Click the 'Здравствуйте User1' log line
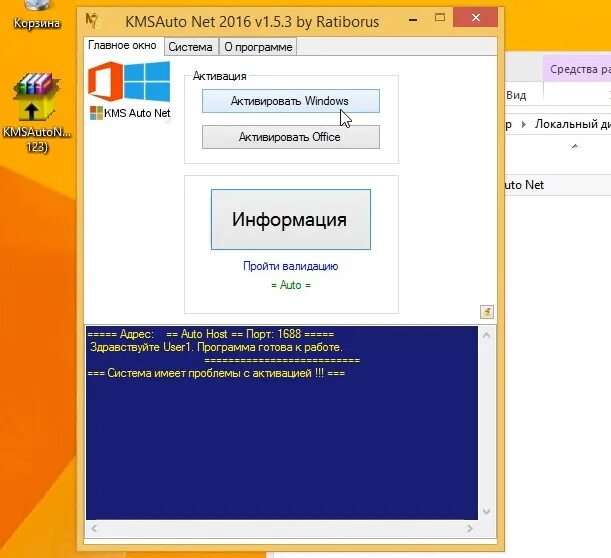Image resolution: width=611 pixels, height=558 pixels. point(216,347)
